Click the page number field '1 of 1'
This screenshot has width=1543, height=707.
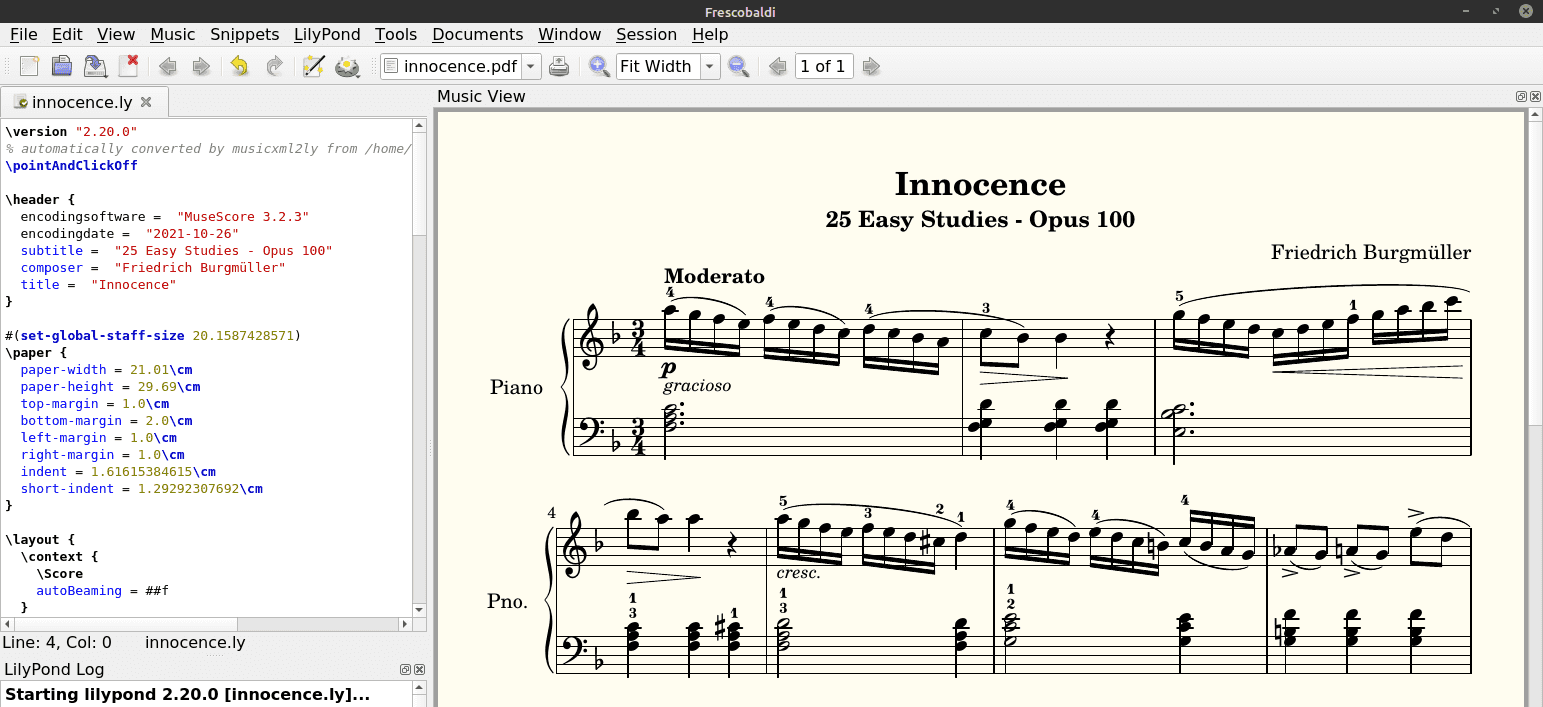[x=822, y=66]
